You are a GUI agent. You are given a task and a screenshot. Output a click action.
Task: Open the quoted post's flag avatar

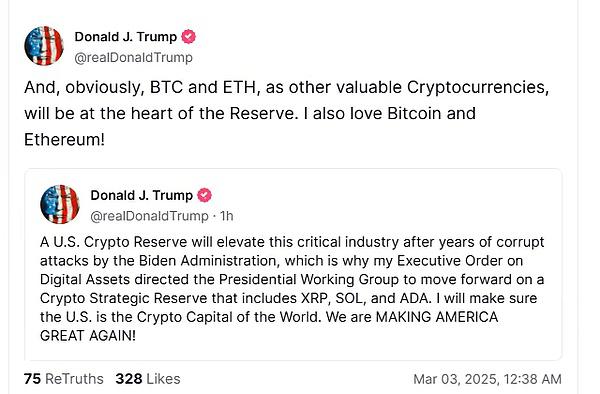click(60, 204)
